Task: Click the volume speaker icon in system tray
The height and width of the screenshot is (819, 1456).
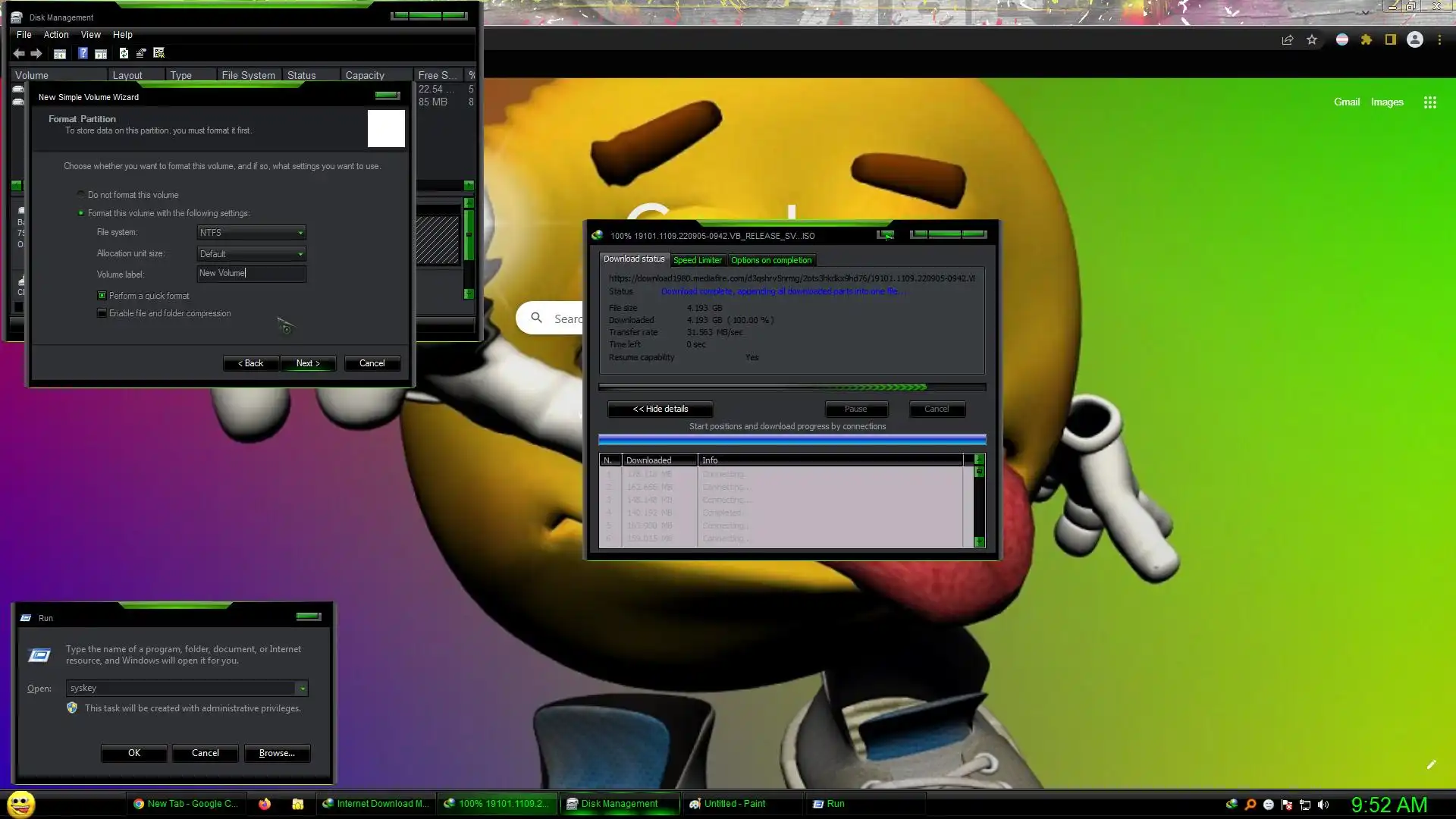Action: point(1323,805)
